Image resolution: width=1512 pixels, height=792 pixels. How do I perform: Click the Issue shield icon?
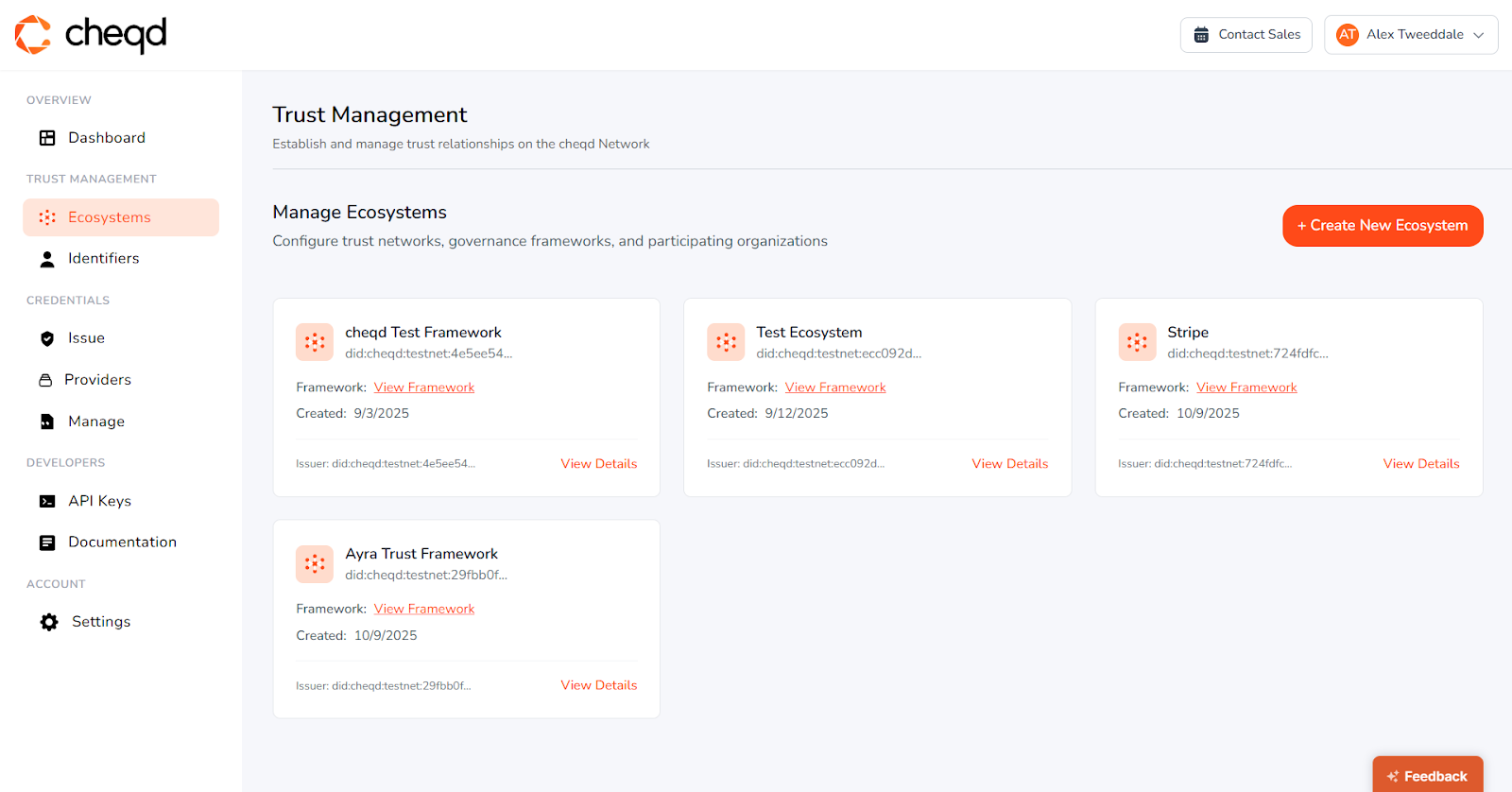[x=47, y=338]
